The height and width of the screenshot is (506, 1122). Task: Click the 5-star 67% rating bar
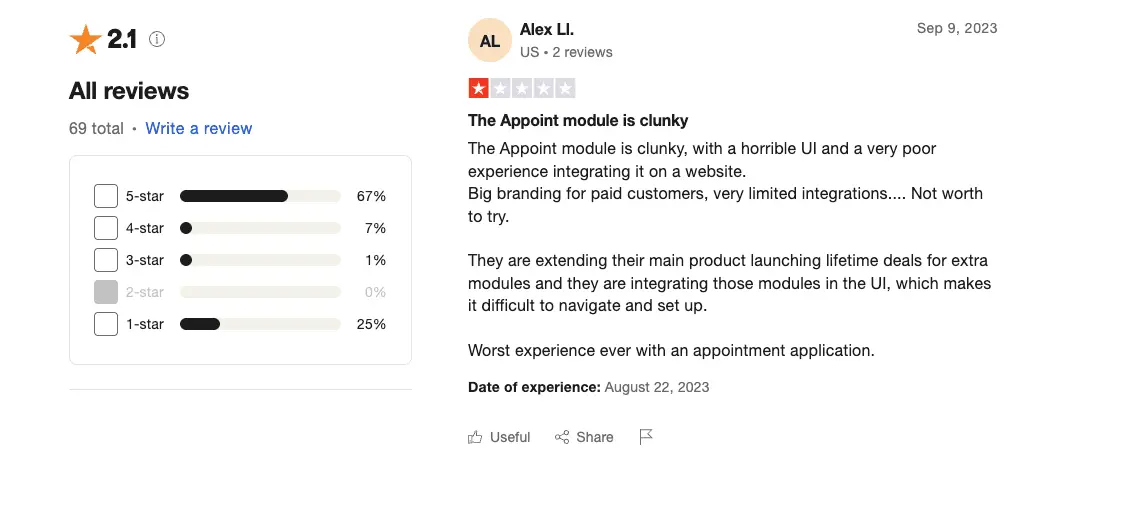(x=260, y=196)
